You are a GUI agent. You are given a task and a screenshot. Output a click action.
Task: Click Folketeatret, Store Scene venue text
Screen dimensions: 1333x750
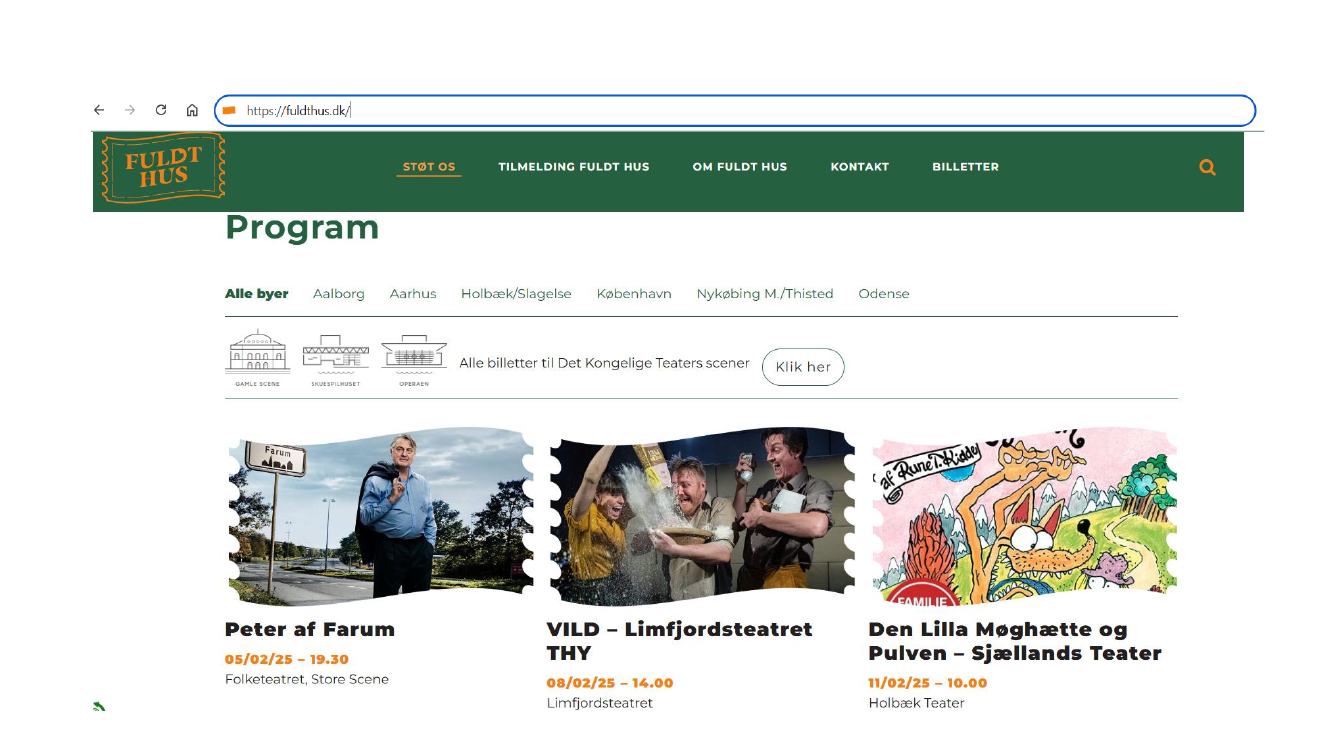pos(307,680)
